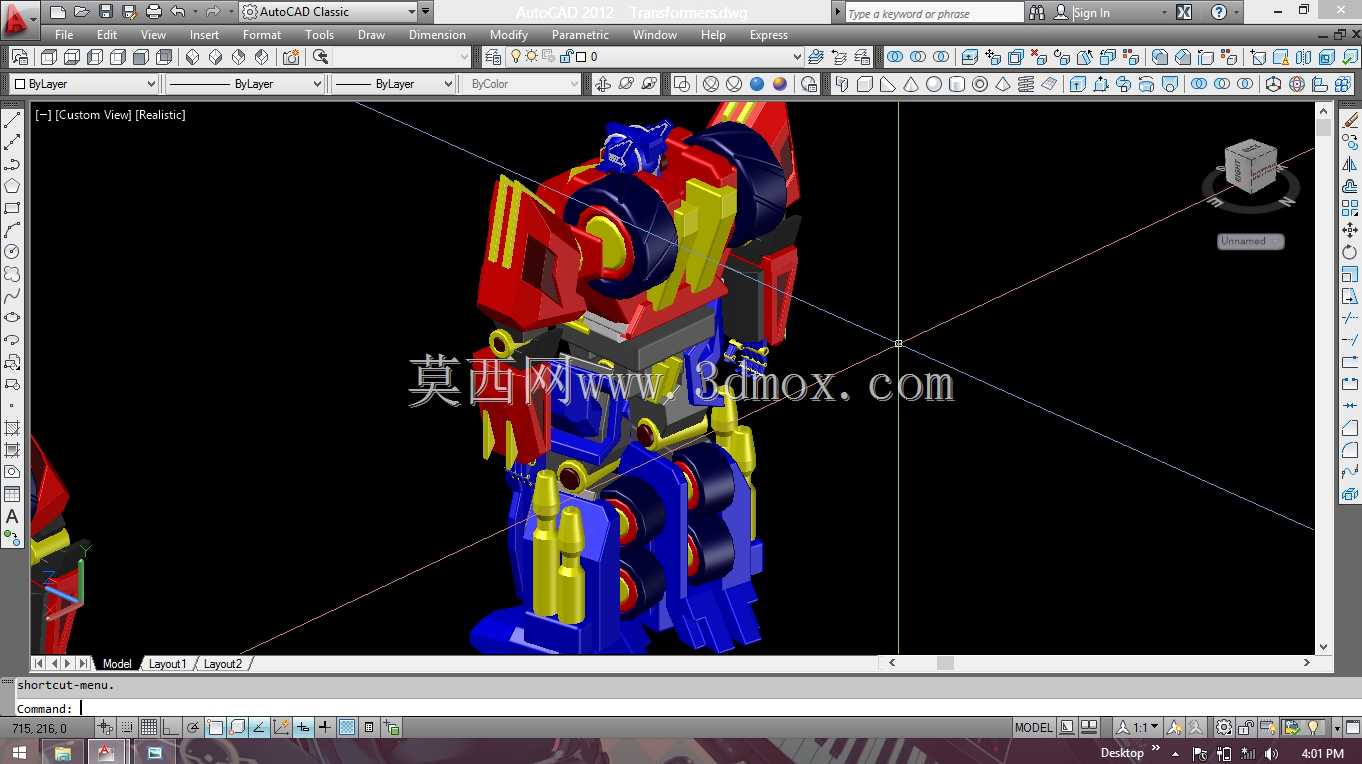1362x764 pixels.
Task: Toggle Dynamic Input in status bar
Action: 303,727
